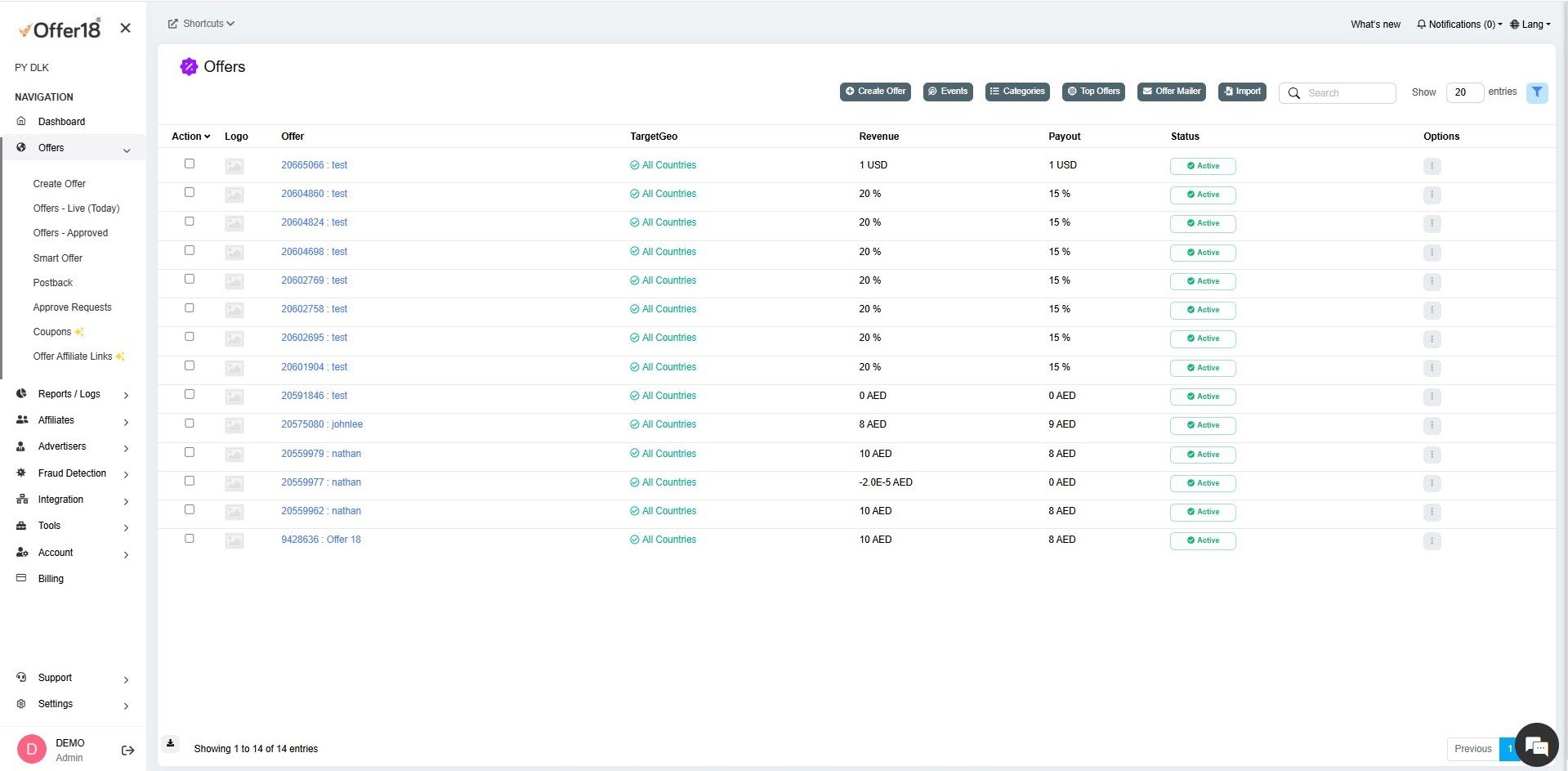Open Approve Requests
The height and width of the screenshot is (771, 1568).
72,307
